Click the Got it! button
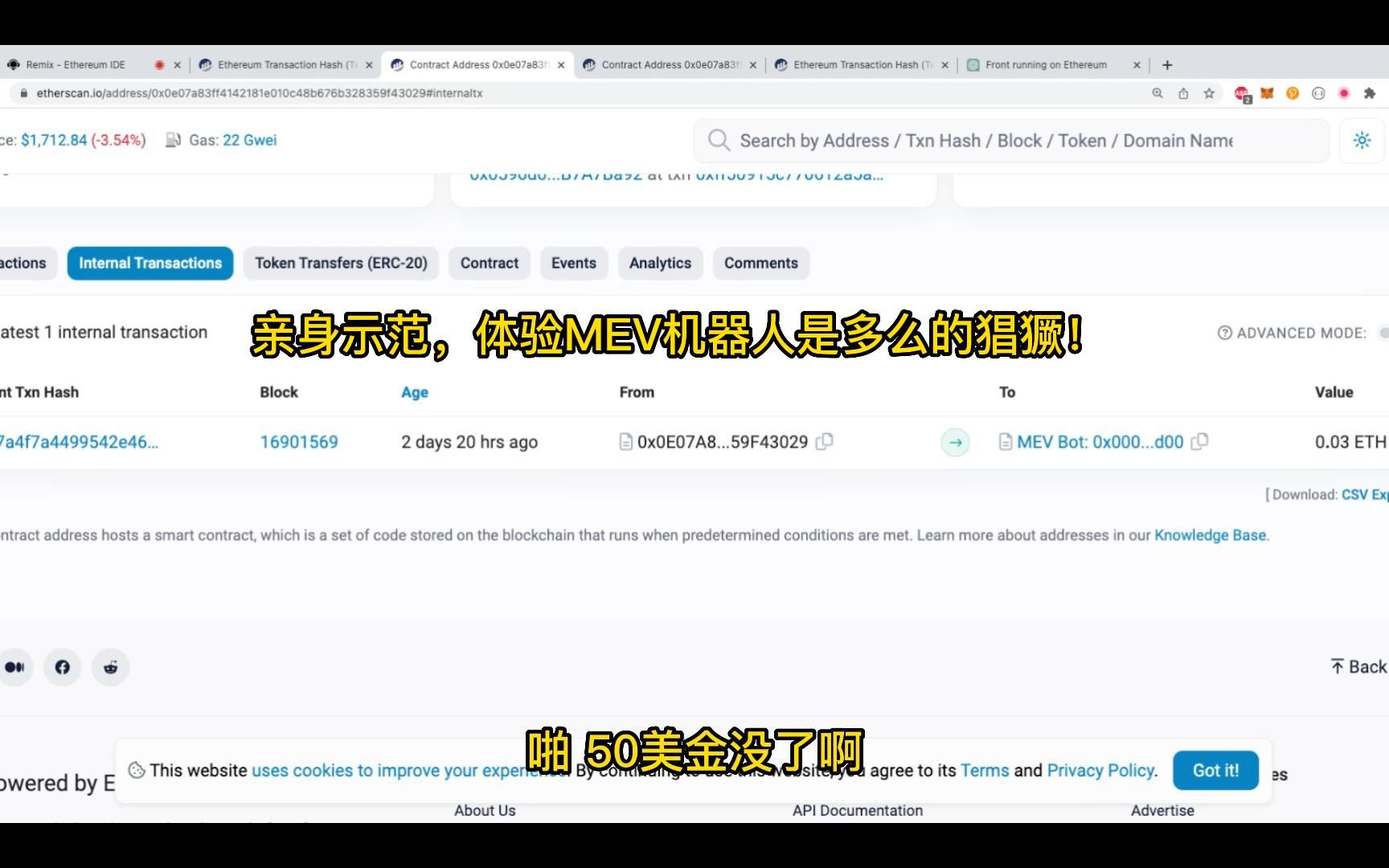Image resolution: width=1389 pixels, height=868 pixels. pyautogui.click(x=1215, y=771)
